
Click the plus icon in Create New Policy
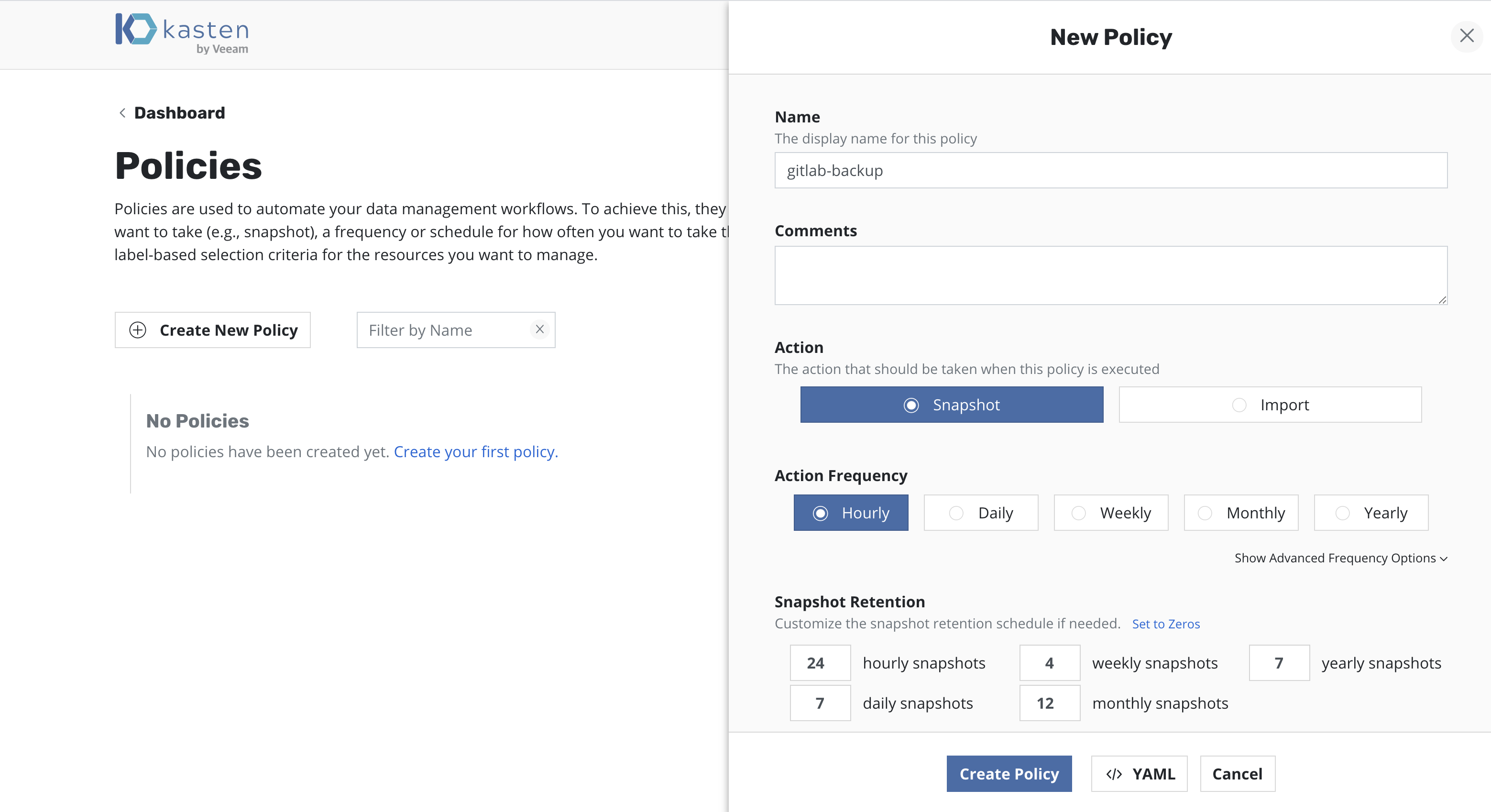tap(138, 330)
